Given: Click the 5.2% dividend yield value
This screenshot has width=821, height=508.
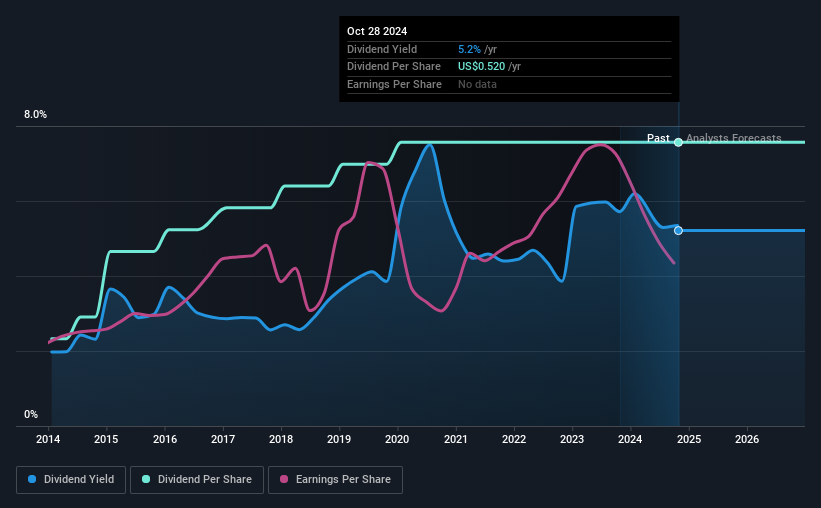Looking at the screenshot, I should click(469, 49).
